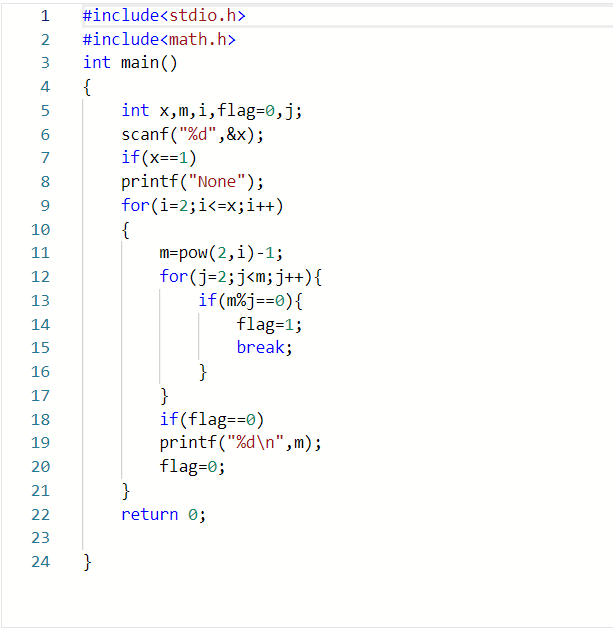This screenshot has height=634, width=613.
Task: Click the return 0 statement
Action: click(164, 514)
